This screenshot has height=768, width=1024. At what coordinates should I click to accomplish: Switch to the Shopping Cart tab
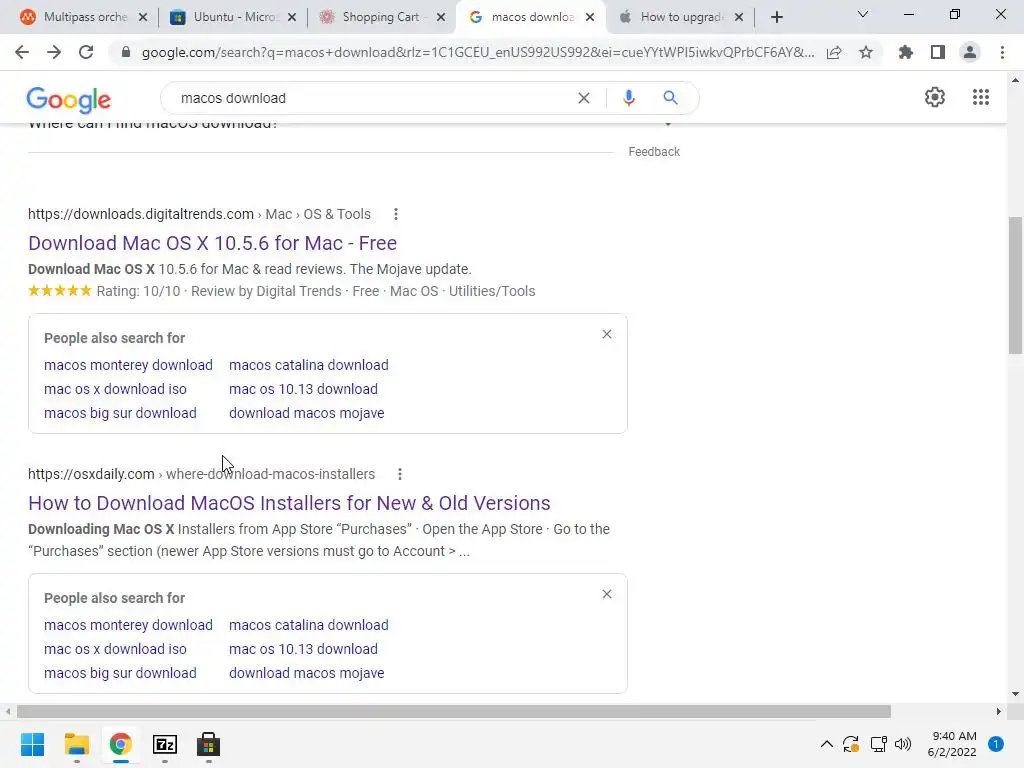382,17
